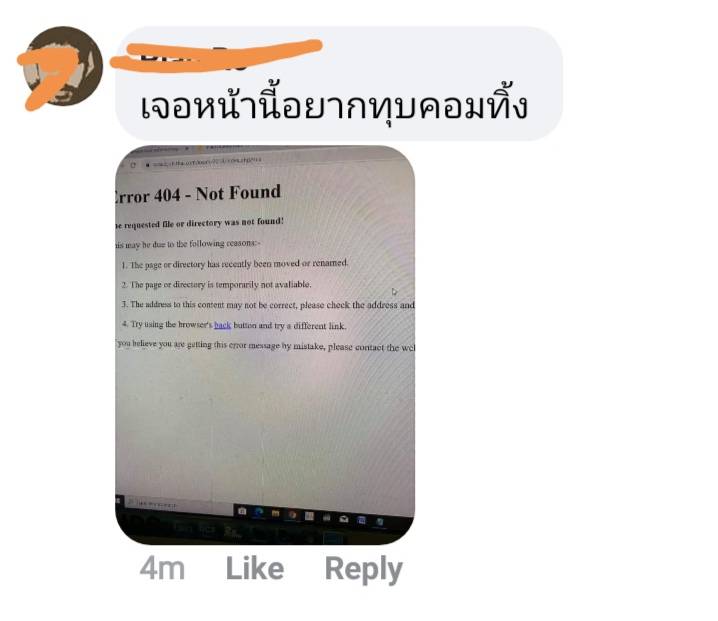Click the beige taskbar icon beside orange one
The width and height of the screenshot is (718, 621).
(x=309, y=516)
